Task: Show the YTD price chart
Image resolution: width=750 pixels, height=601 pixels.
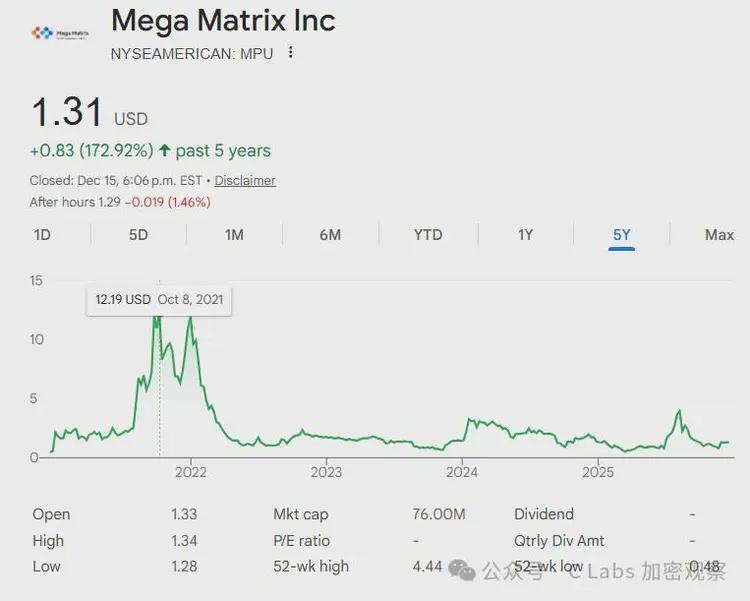Action: [428, 235]
